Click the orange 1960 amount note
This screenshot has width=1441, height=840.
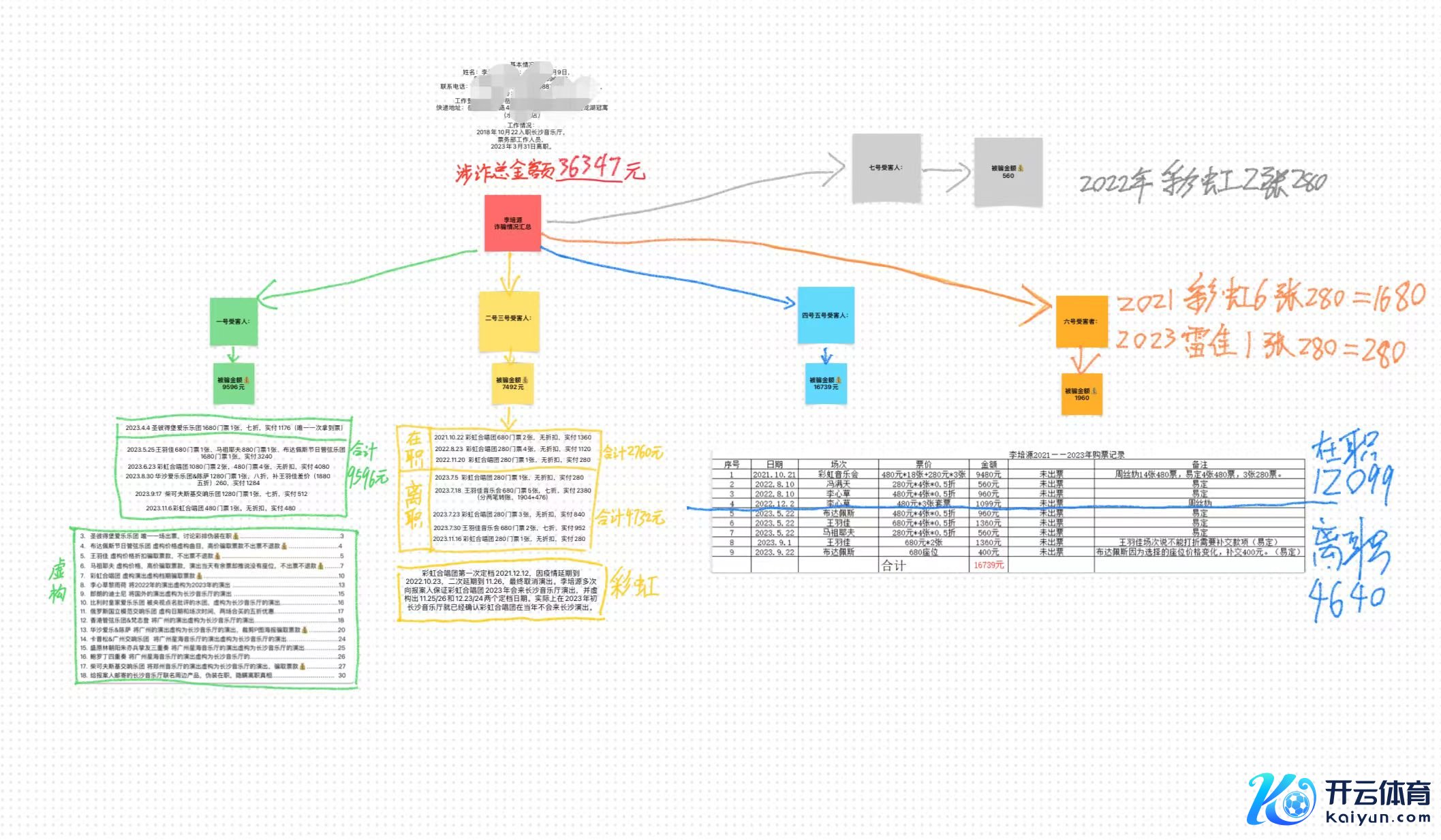(x=1081, y=394)
